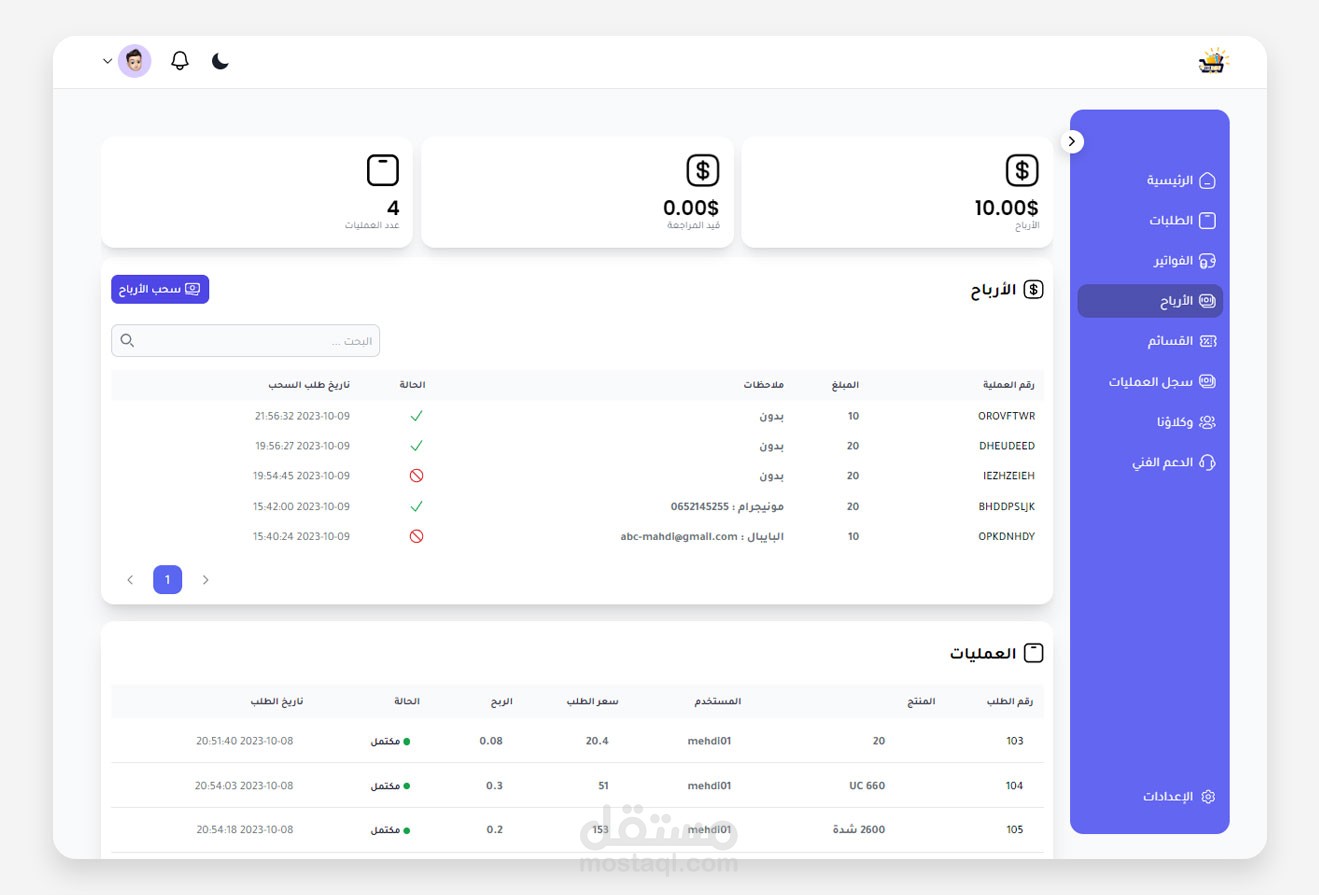Viewport: 1319px width, 895px height.
Task: Toggle dark mode with the moon icon
Action: click(x=221, y=61)
